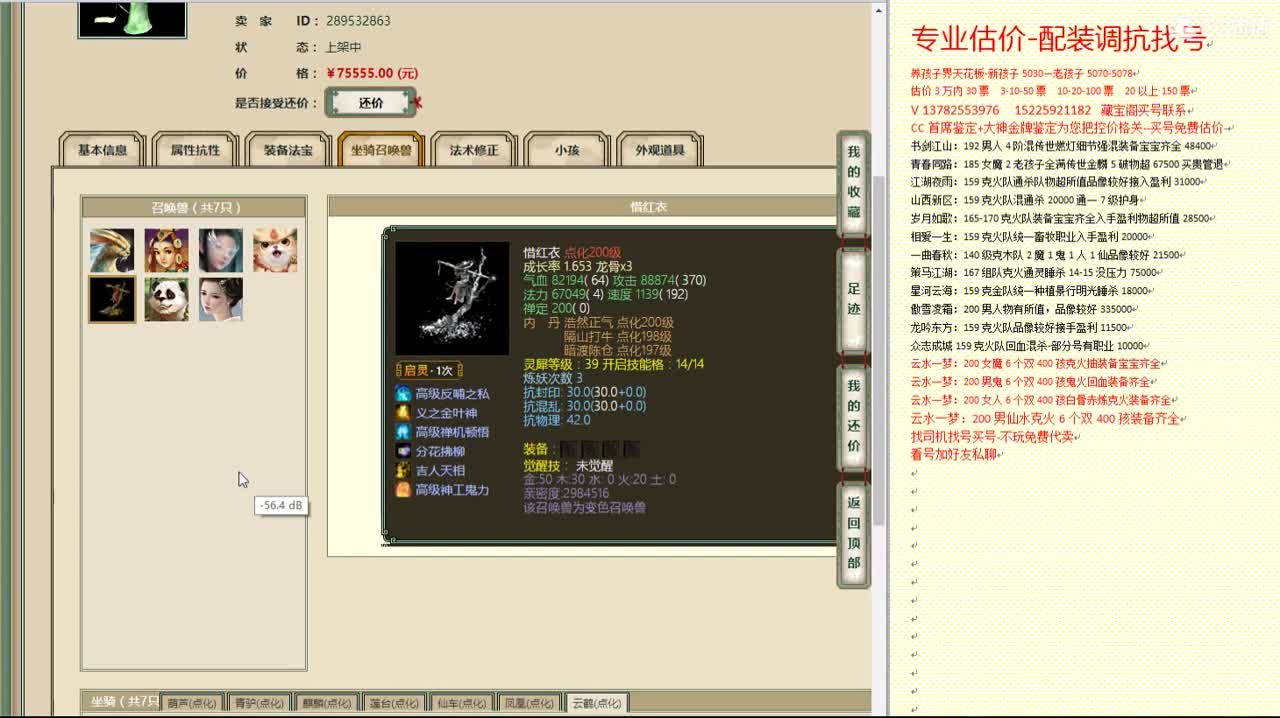The height and width of the screenshot is (718, 1280).
Task: Open the 外观道具 tab
Action: point(660,150)
